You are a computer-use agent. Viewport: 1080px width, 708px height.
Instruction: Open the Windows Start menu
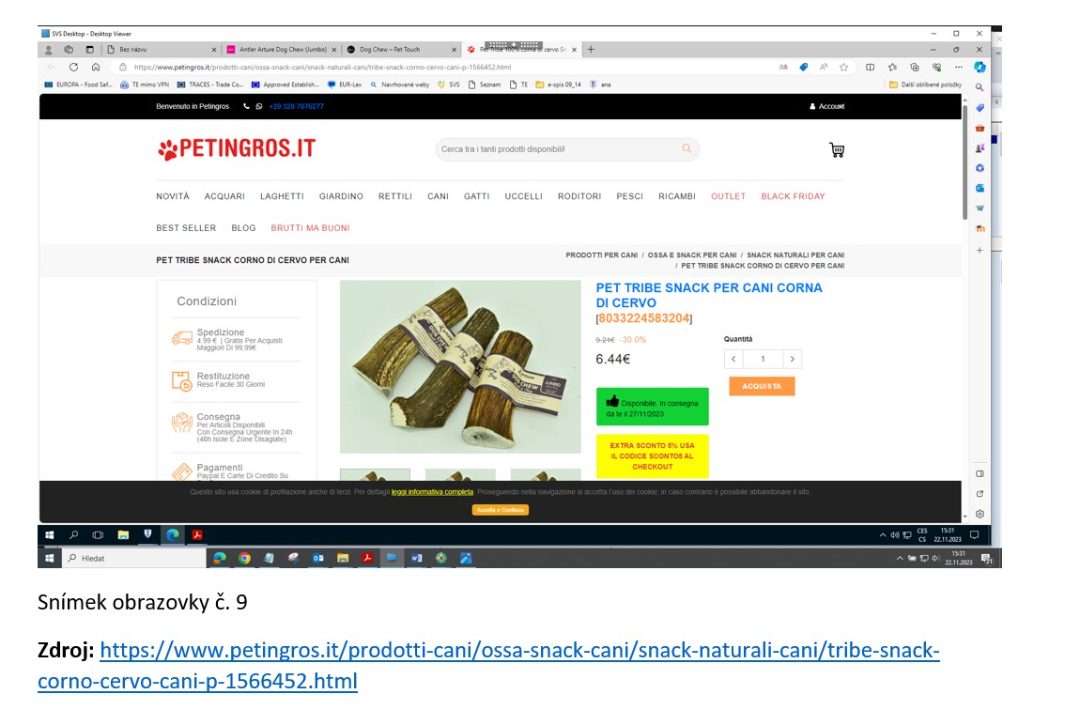pyautogui.click(x=48, y=534)
